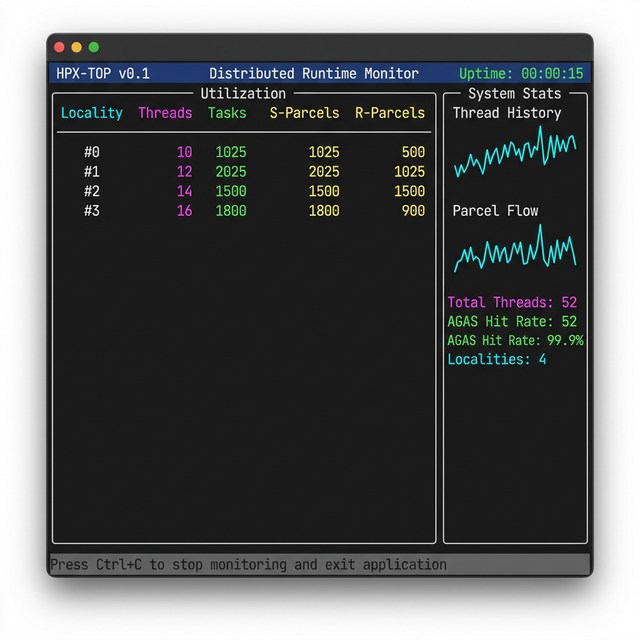Click the AGAS Hit Rate 99.9% line
Screen dimensions: 640x640
515,341
